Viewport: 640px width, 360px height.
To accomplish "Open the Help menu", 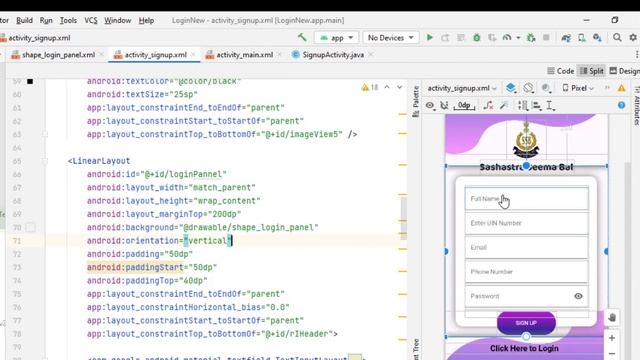I will point(146,20).
